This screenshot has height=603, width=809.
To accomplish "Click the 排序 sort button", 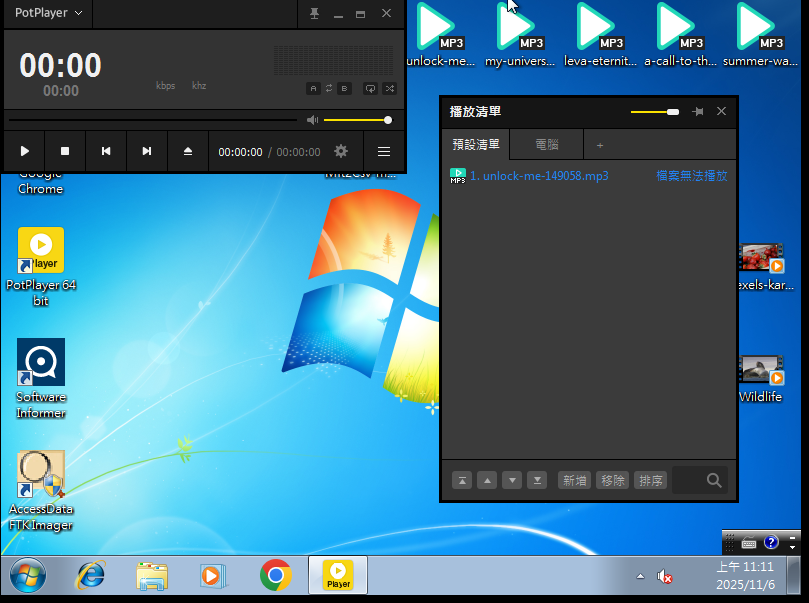I will point(651,481).
